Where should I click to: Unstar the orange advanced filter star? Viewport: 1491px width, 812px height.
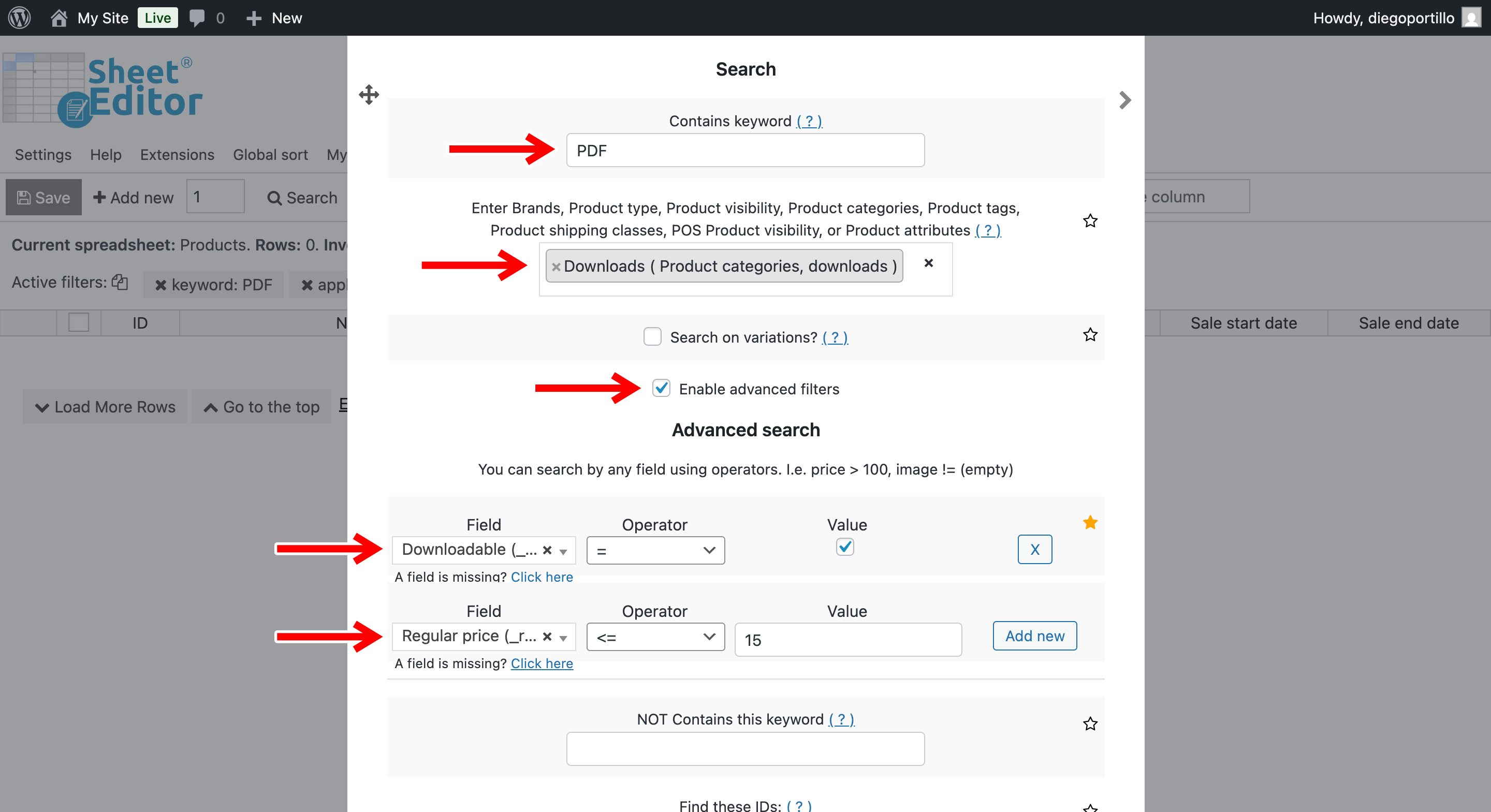(x=1090, y=523)
